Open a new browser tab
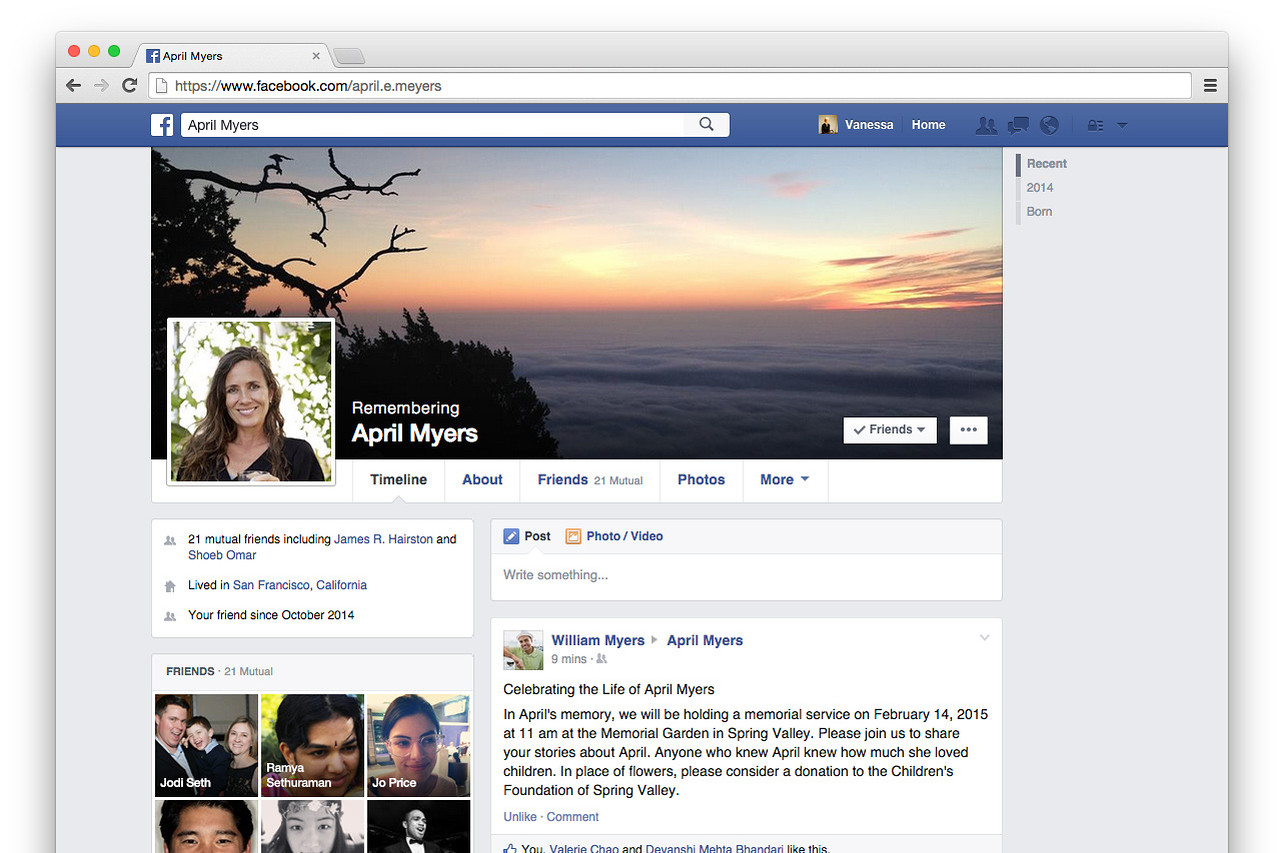Viewport: 1280px width, 853px height. pos(349,56)
